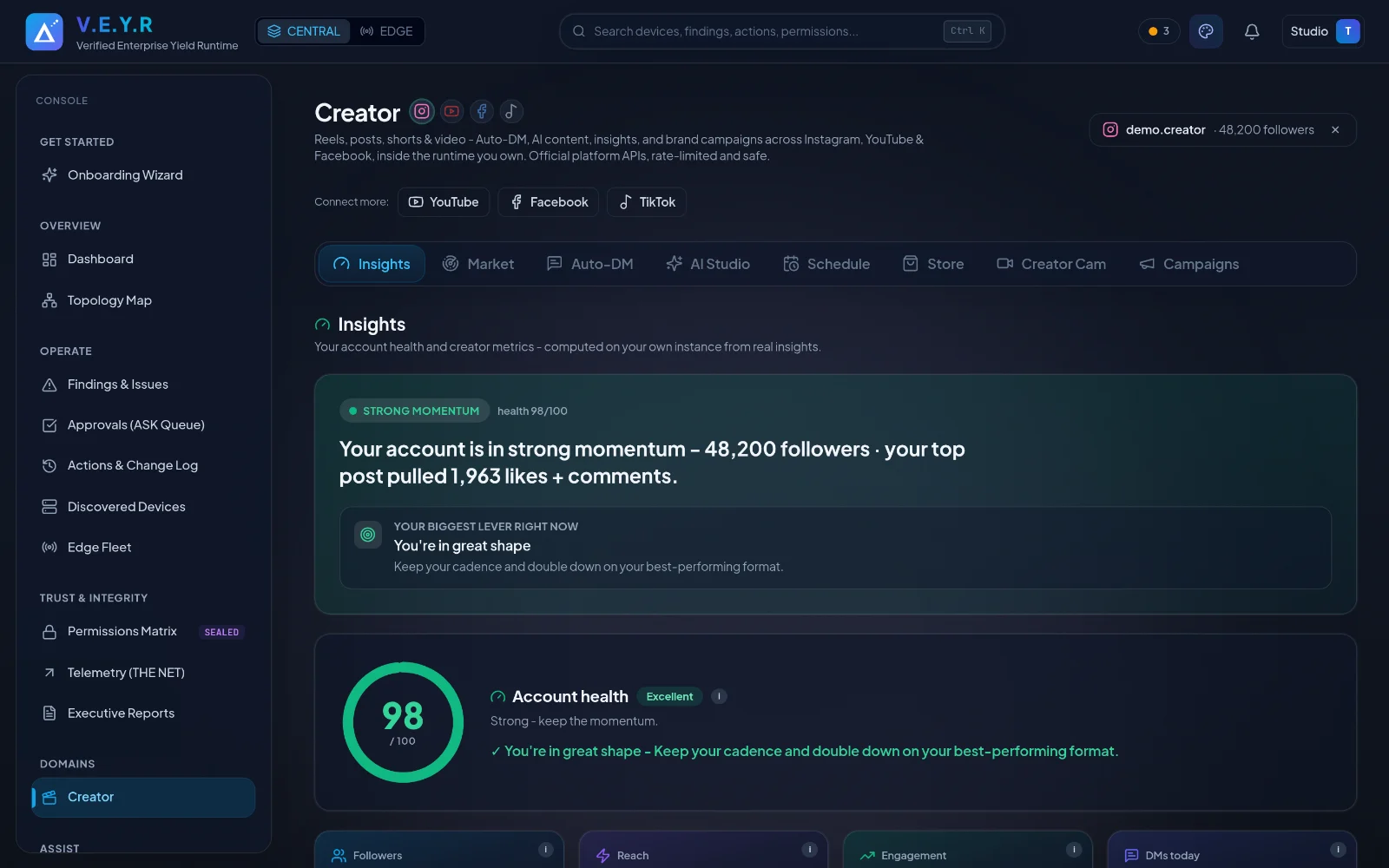Open the Campaigns tab
1389x868 pixels.
[1188, 264]
